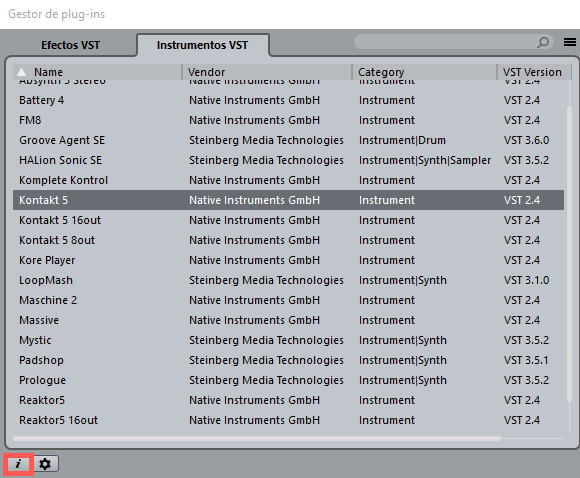
Task: Click Instrument|Drum category cell
Action: click(402, 140)
